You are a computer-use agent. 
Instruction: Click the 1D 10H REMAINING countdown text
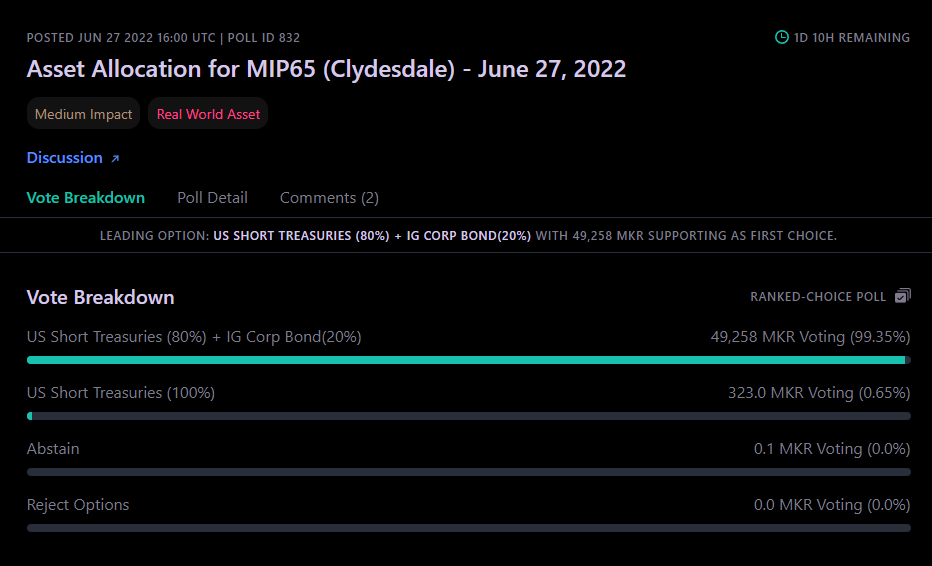[x=852, y=37]
